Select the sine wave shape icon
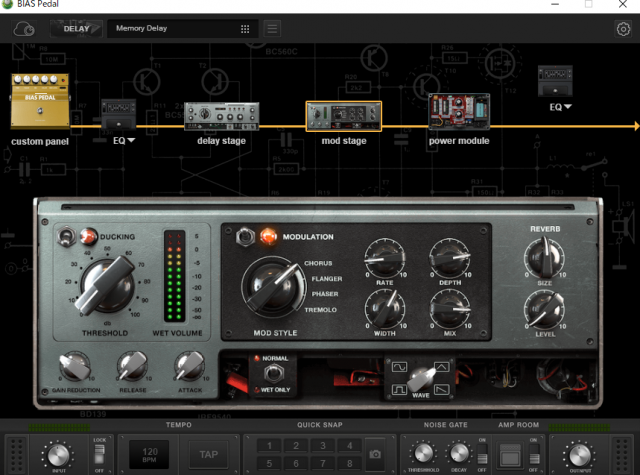Screen dimensions: 640x475 point(399,366)
